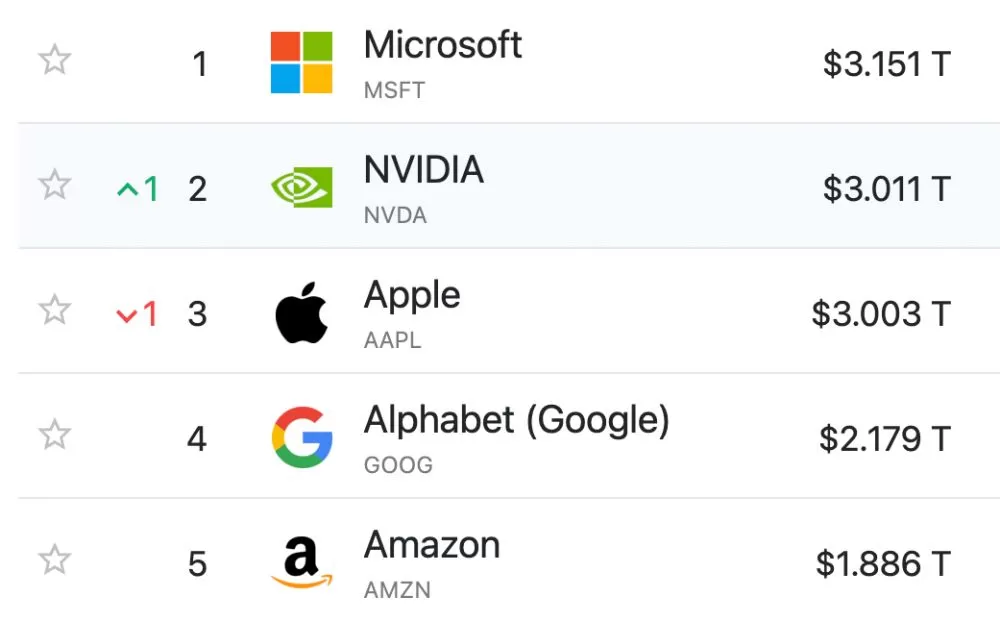Click NVIDIA's $3.011 T market cap value

tap(887, 189)
